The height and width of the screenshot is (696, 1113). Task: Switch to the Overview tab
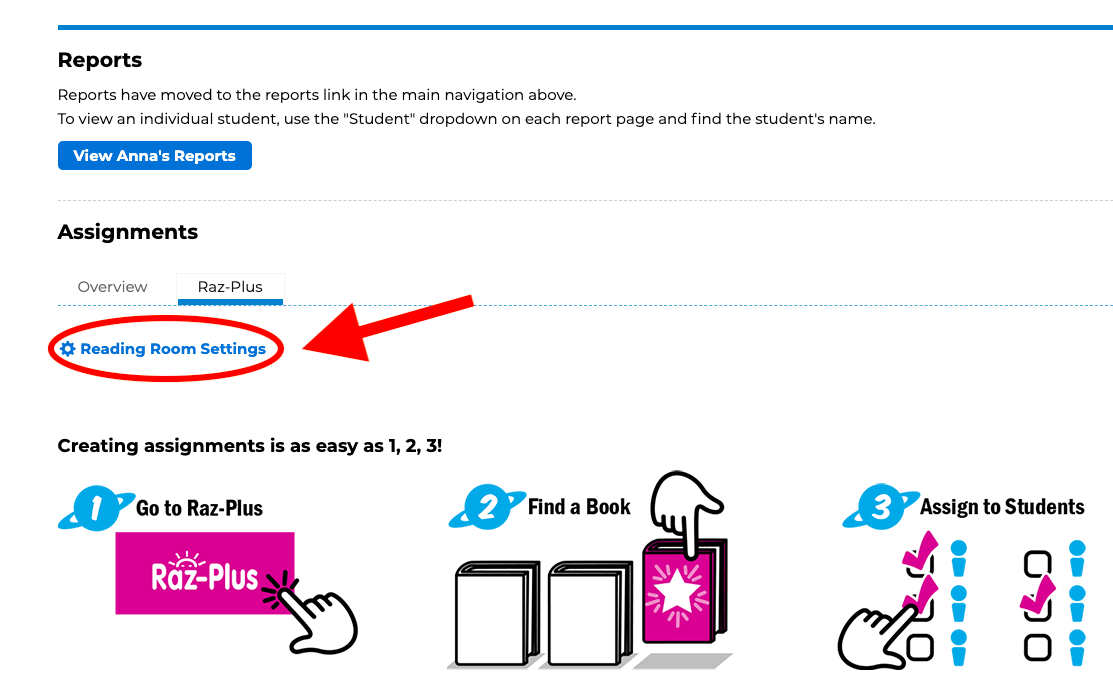112,287
